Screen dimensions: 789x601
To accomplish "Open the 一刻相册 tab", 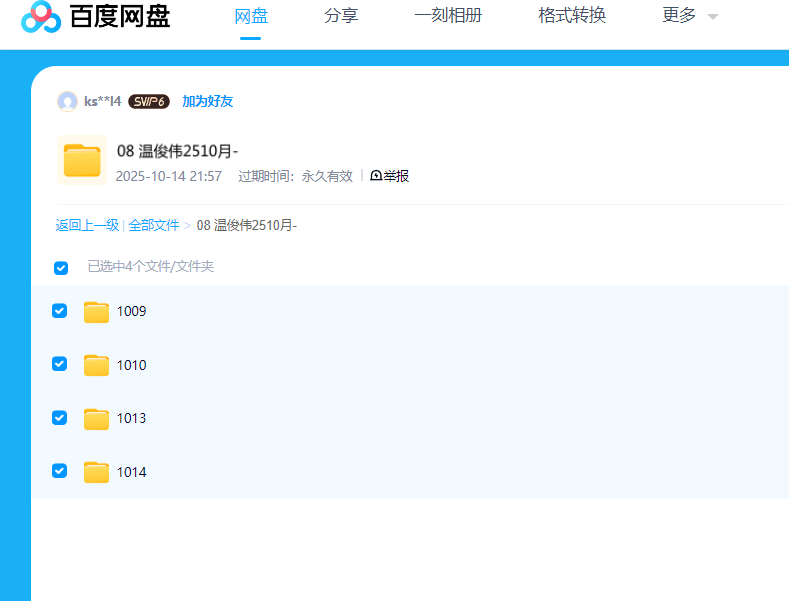I will [x=447, y=16].
